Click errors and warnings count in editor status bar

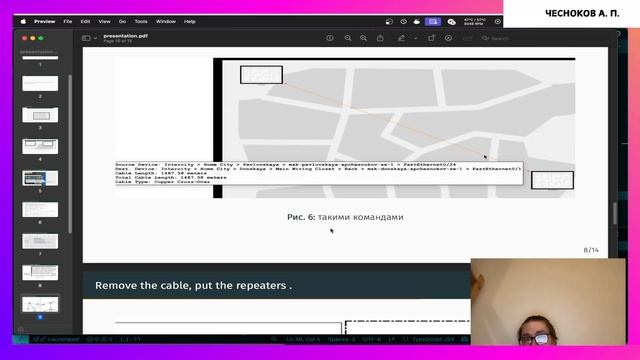click(100, 339)
